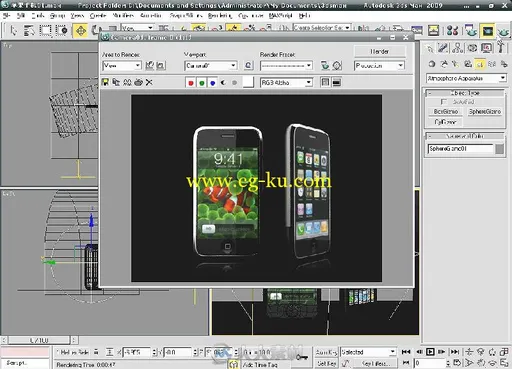Open the Production render mode dropdown
Image resolution: width=512 pixels, height=369 pixels.
379,66
